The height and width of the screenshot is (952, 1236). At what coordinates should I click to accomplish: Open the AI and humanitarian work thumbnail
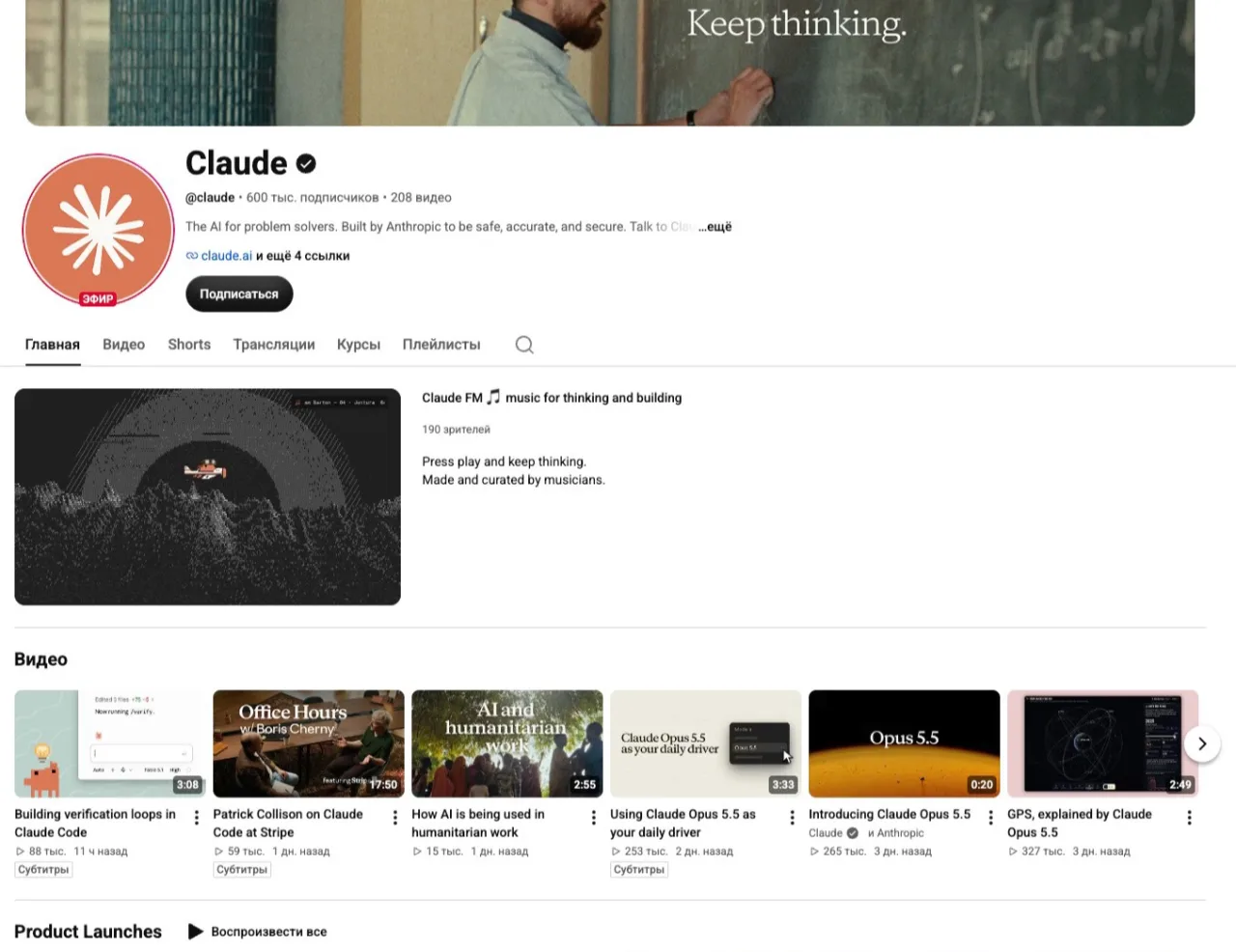click(x=507, y=743)
